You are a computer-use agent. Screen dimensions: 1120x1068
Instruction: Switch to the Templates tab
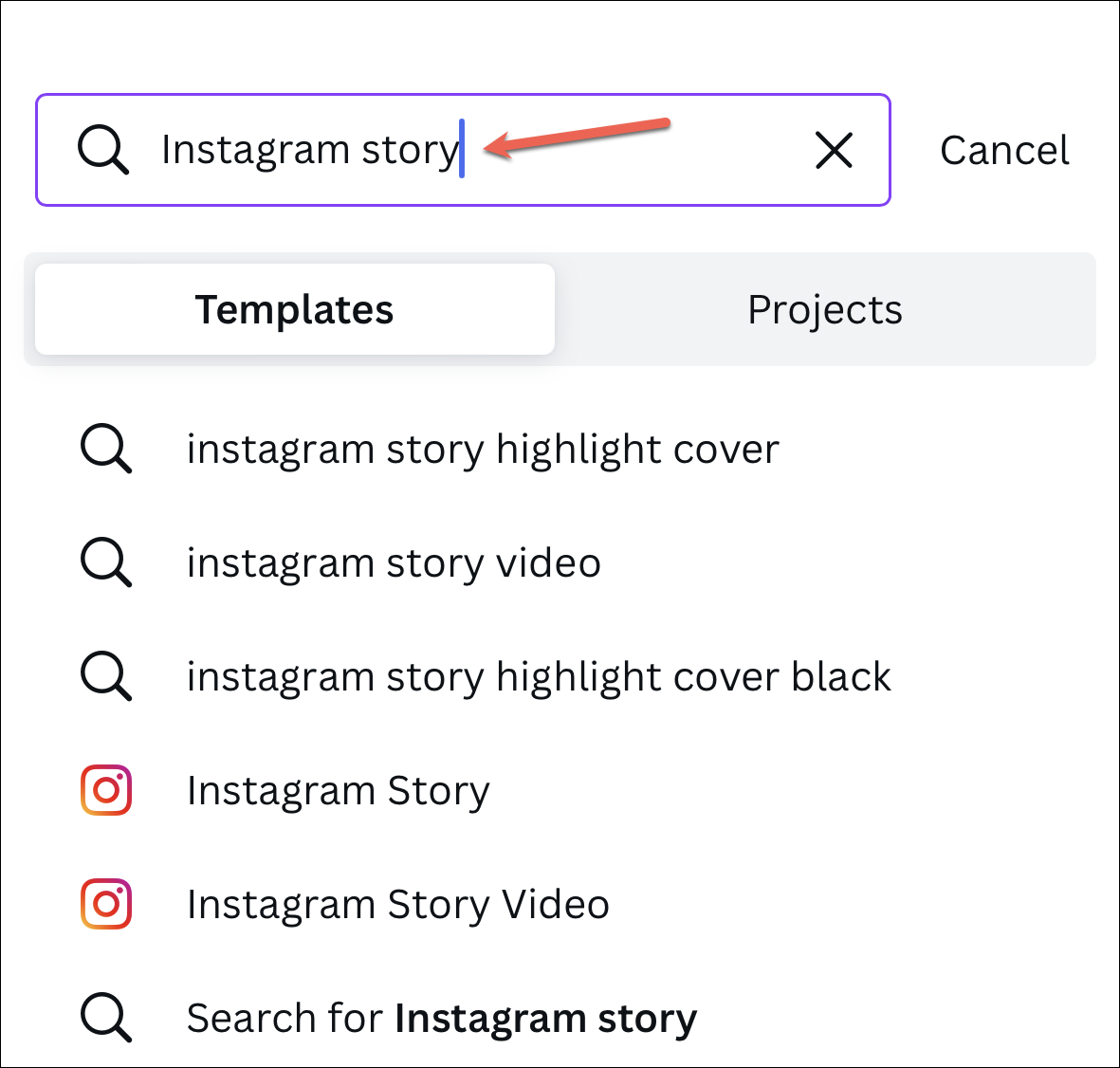click(294, 309)
